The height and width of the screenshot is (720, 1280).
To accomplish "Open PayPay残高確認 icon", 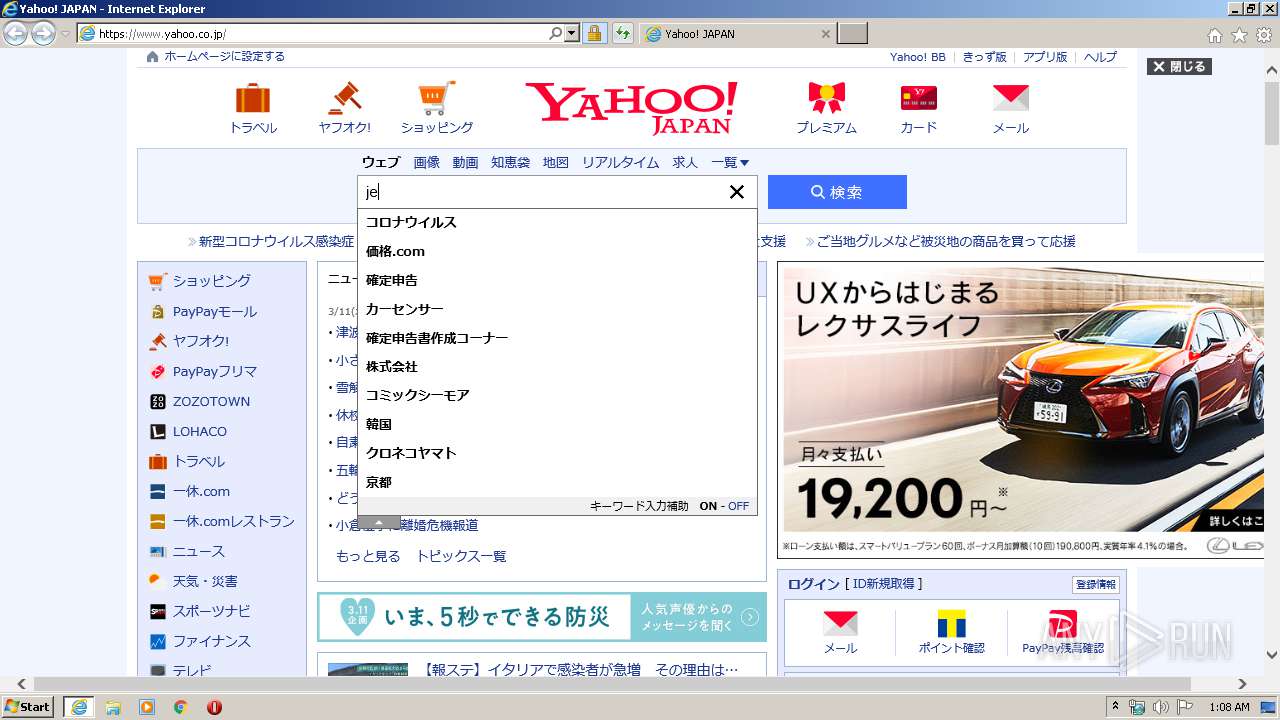I will coord(1062,624).
